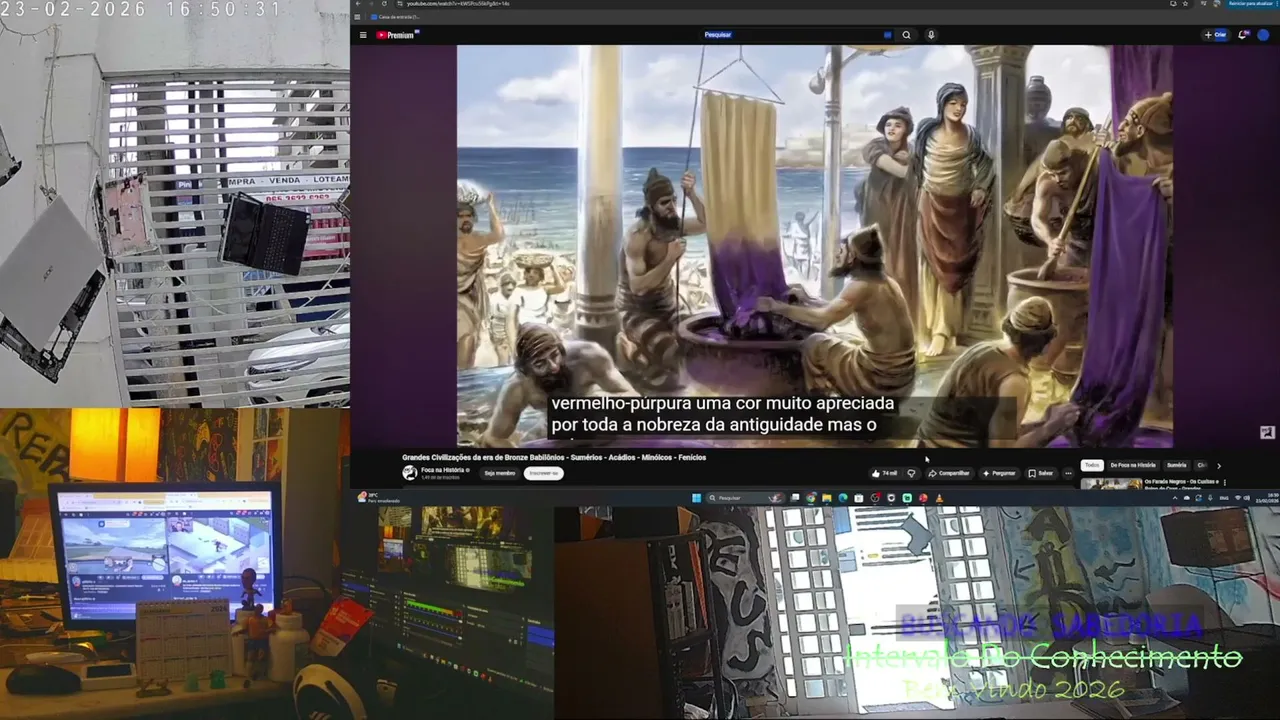This screenshot has height=720, width=1280.
Task: Open Microsoft Edge from the taskbar
Action: point(843,498)
